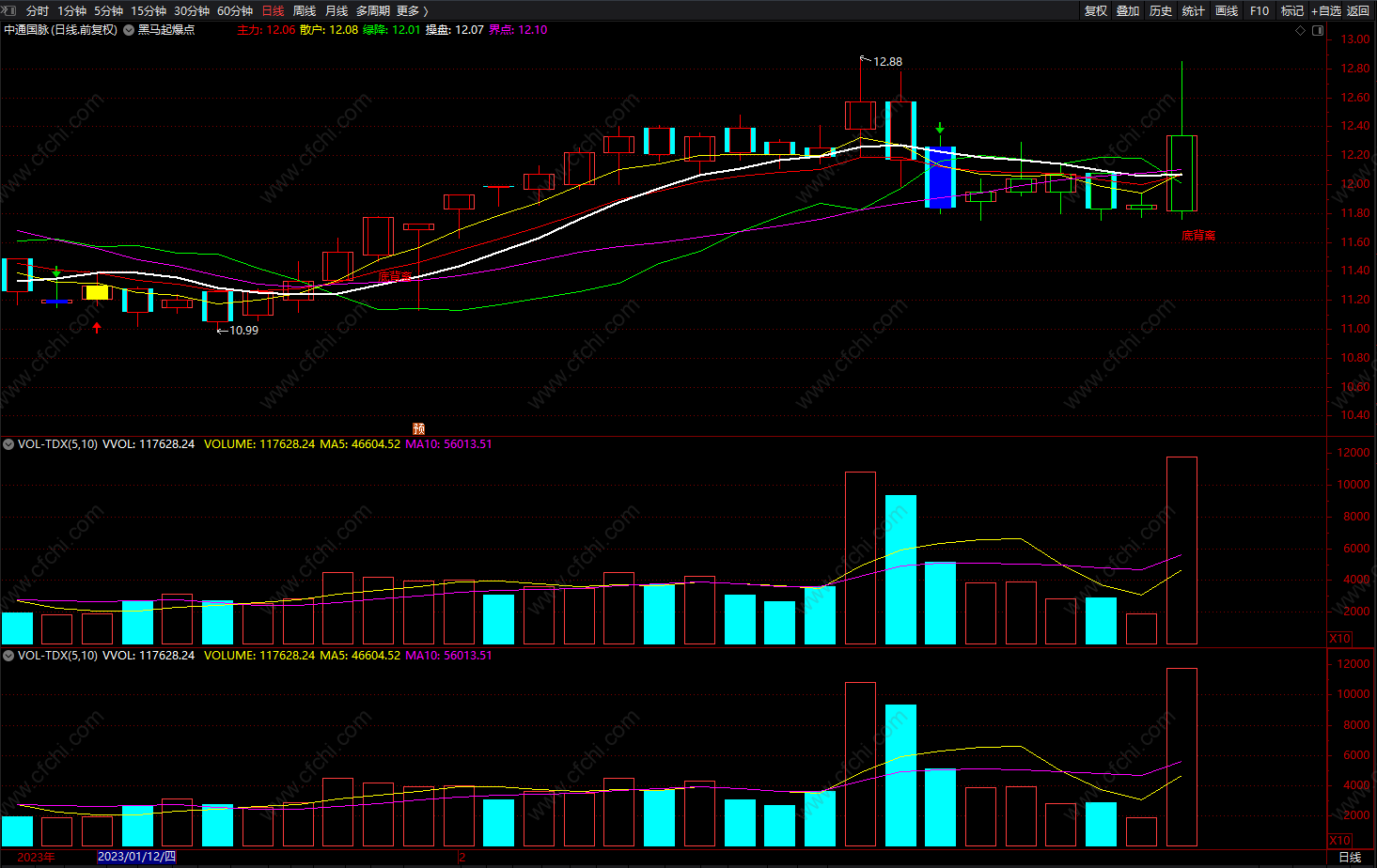Viewport: 1377px width, 868px height.
Task: Click the diamond icon near the price axis
Action: click(x=1301, y=30)
